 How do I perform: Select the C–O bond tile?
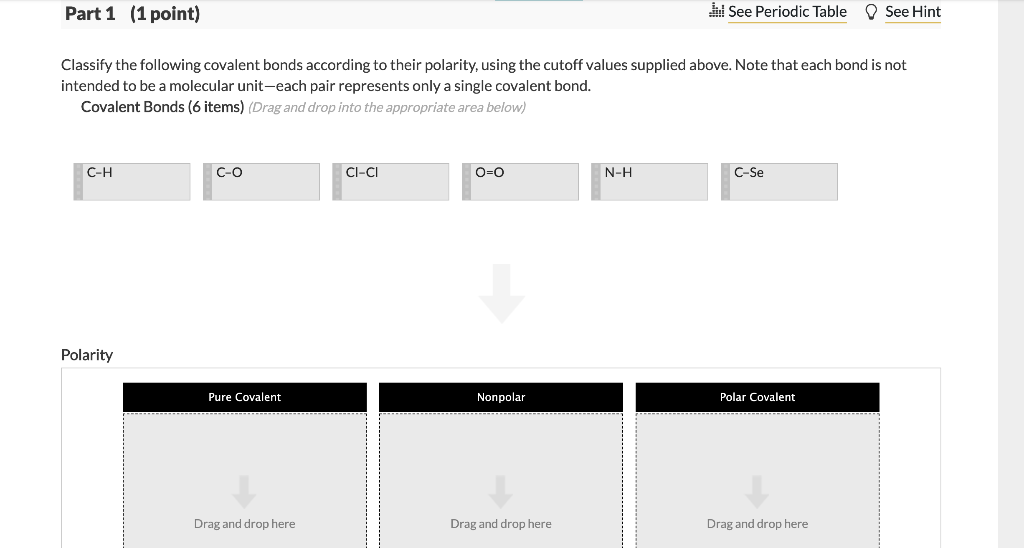261,182
